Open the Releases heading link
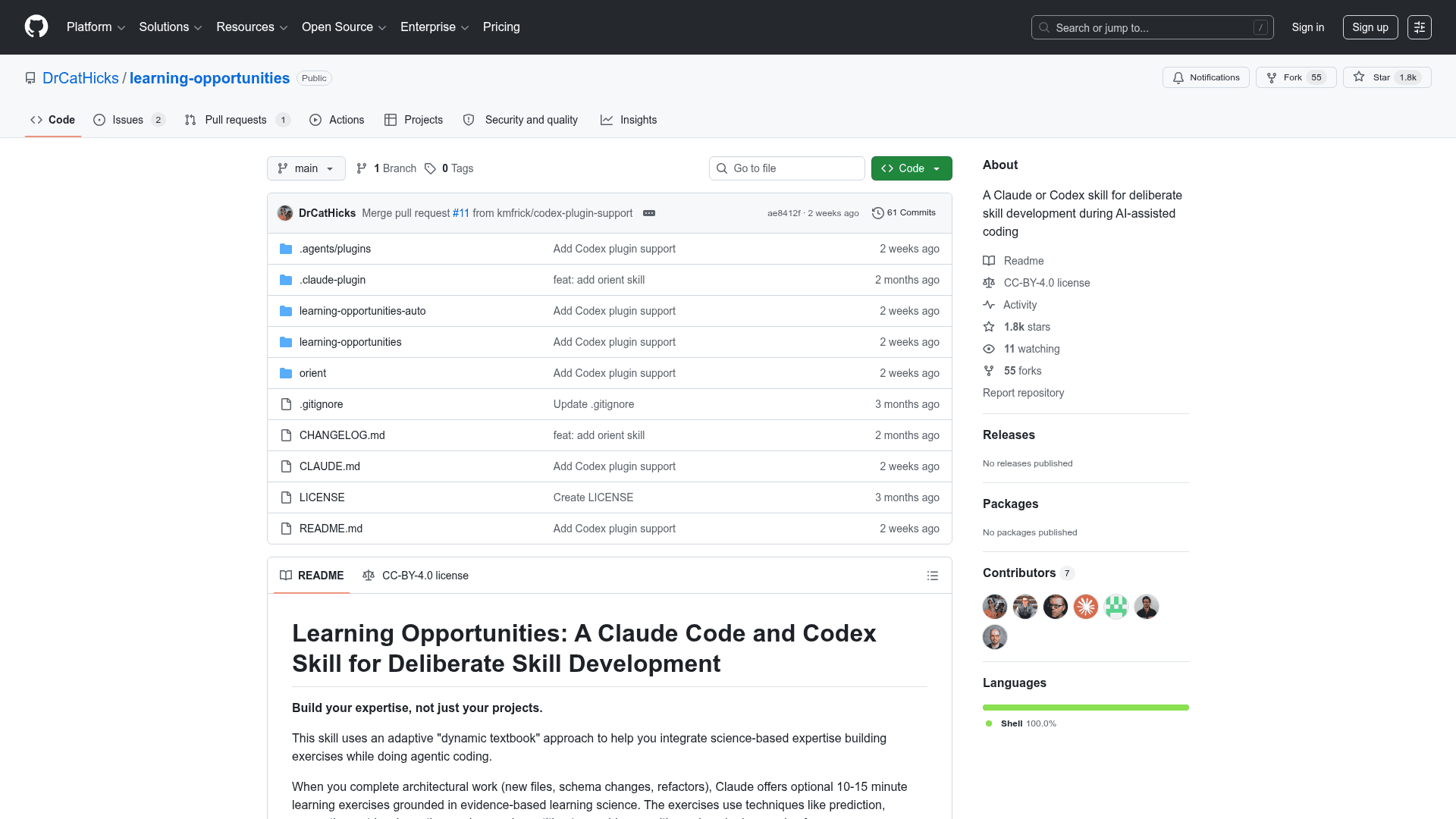 [1009, 435]
